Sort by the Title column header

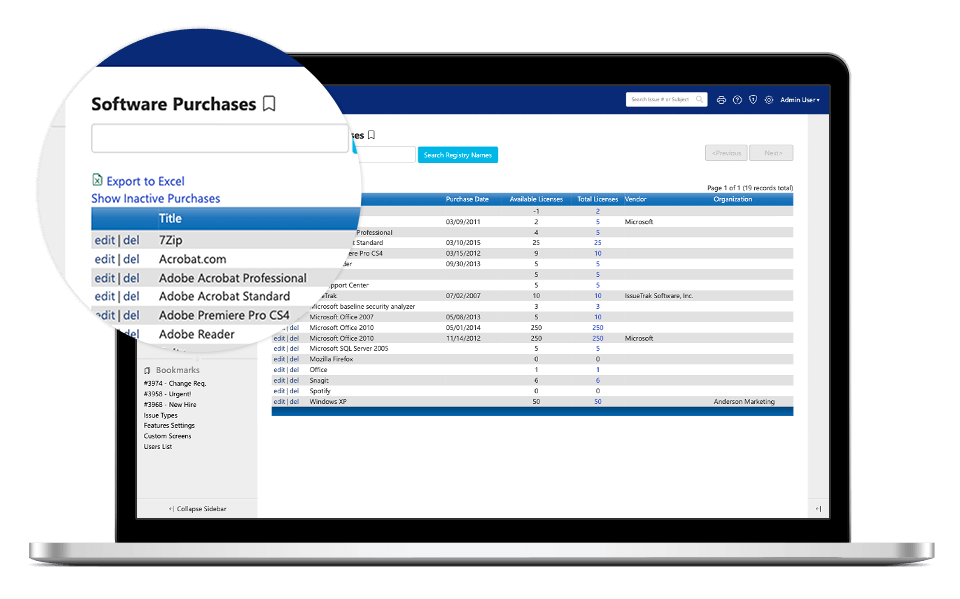(170, 219)
